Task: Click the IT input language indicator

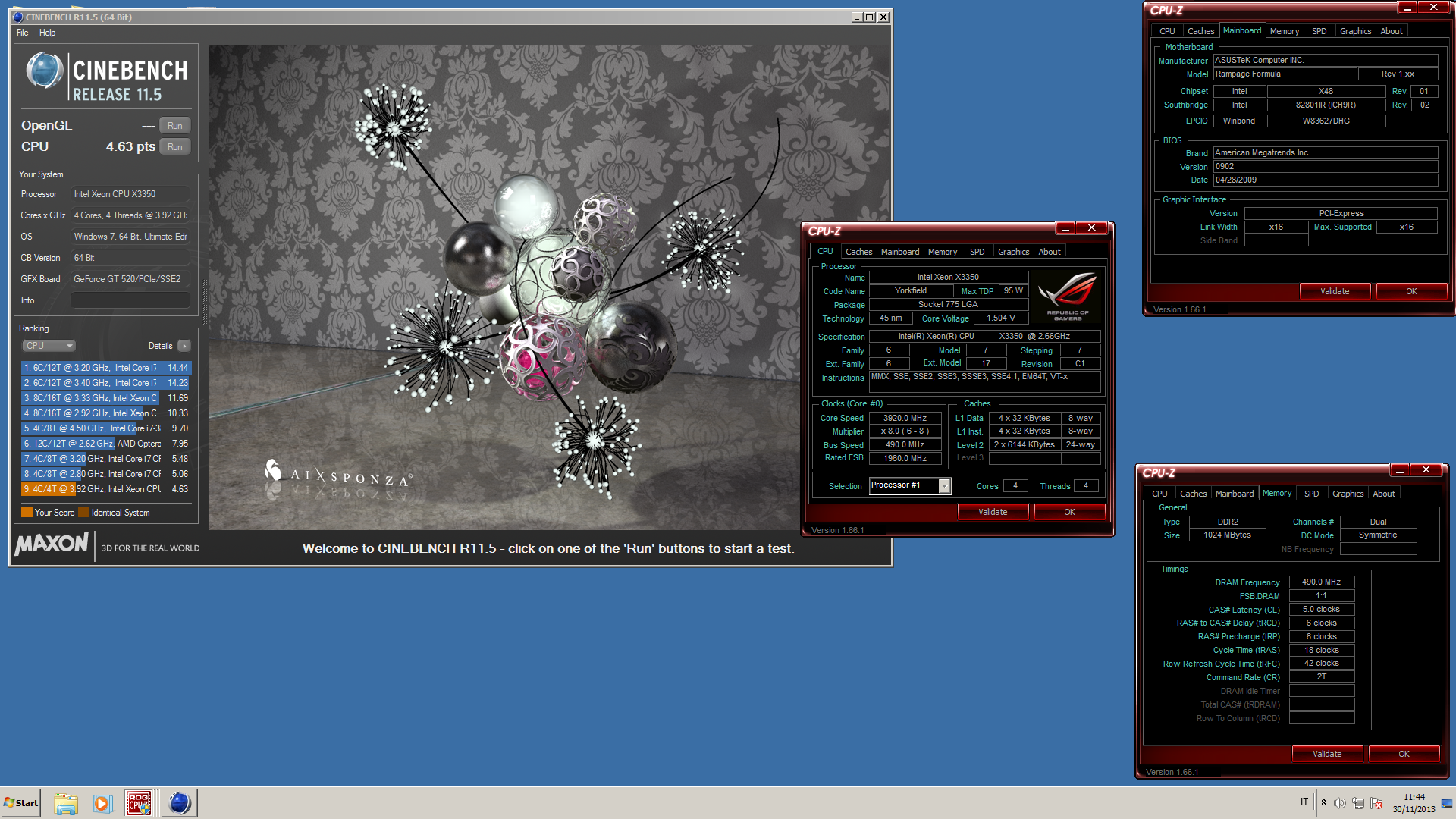Action: [x=1304, y=802]
